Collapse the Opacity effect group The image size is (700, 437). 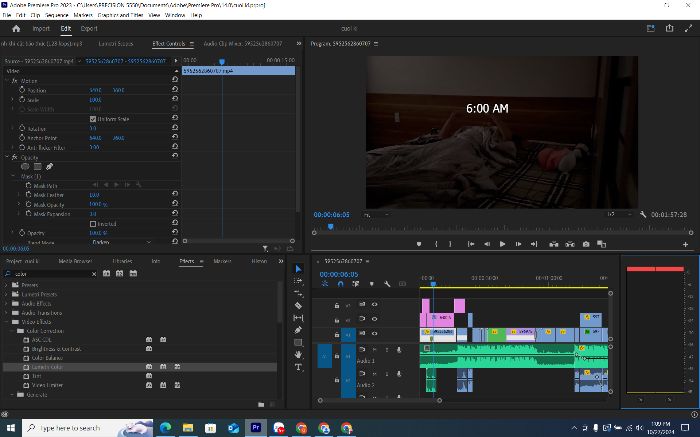tap(7, 157)
